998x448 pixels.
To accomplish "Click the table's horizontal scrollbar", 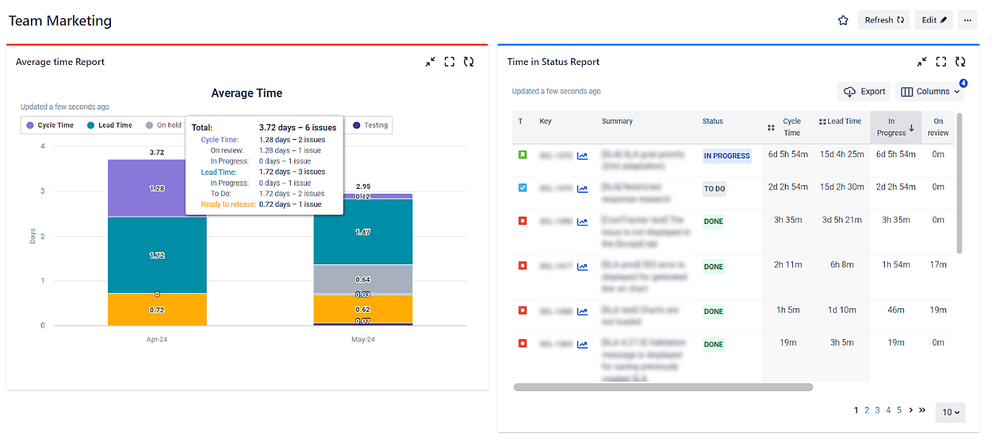I will pyautogui.click(x=663, y=387).
